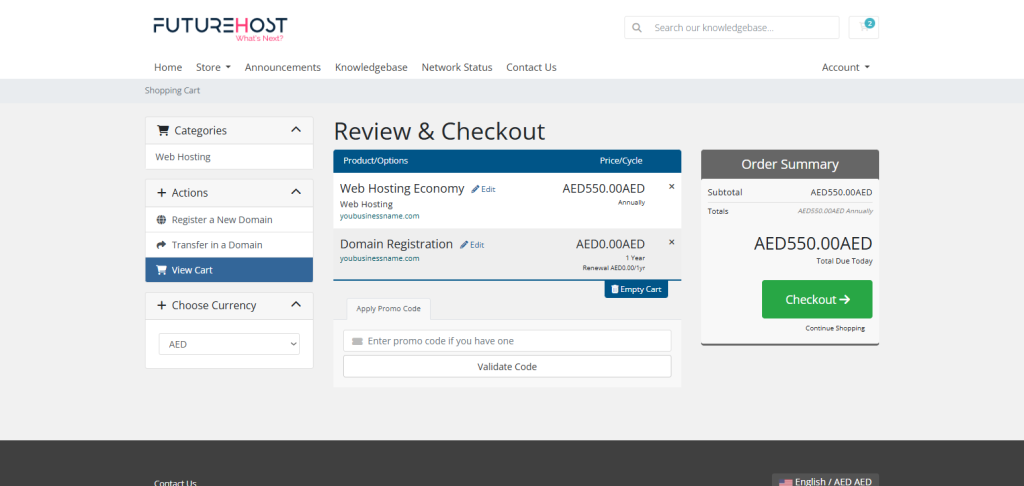Click the globe icon beside Register a New Domain
This screenshot has width=1024, height=486.
tap(161, 220)
